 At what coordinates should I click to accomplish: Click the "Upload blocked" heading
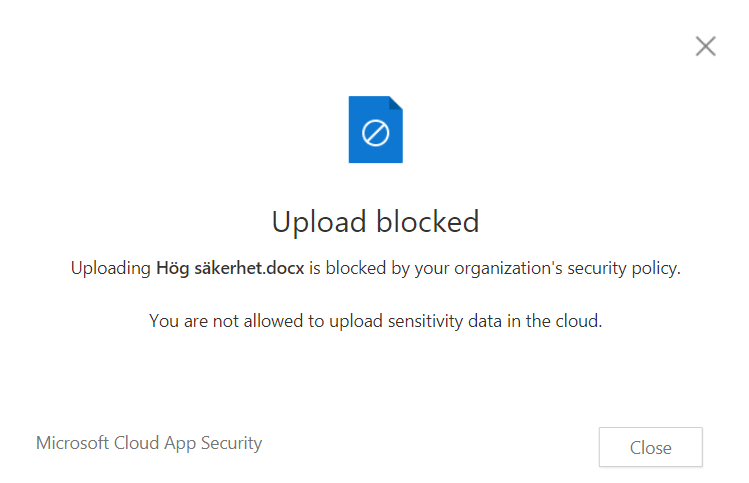coord(375,221)
